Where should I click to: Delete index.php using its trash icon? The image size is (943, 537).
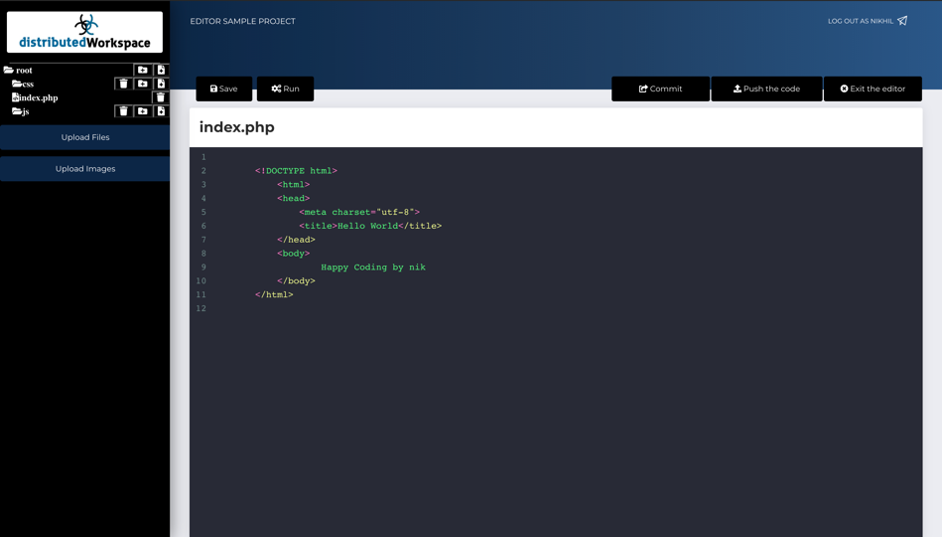(x=160, y=98)
